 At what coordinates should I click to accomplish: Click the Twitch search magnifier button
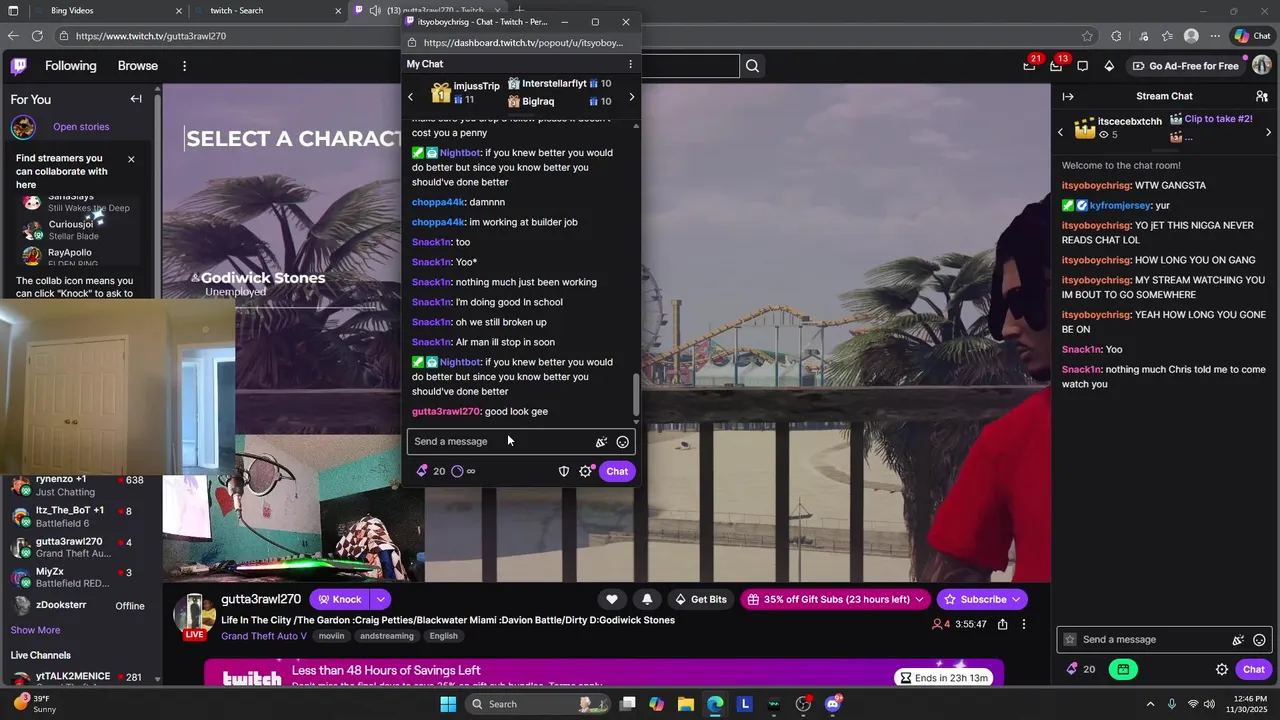click(x=752, y=66)
